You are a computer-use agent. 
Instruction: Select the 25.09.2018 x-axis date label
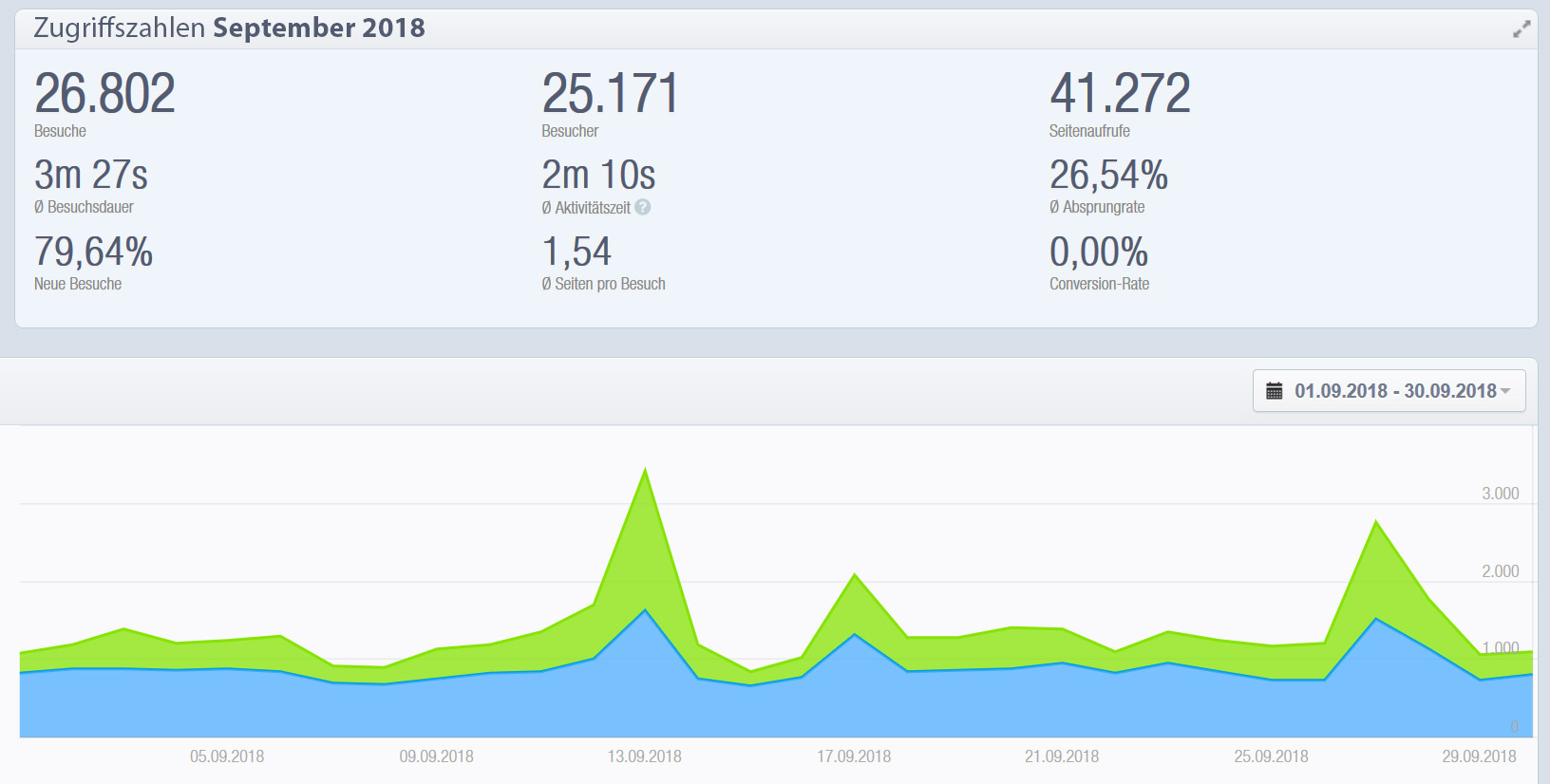1271,756
